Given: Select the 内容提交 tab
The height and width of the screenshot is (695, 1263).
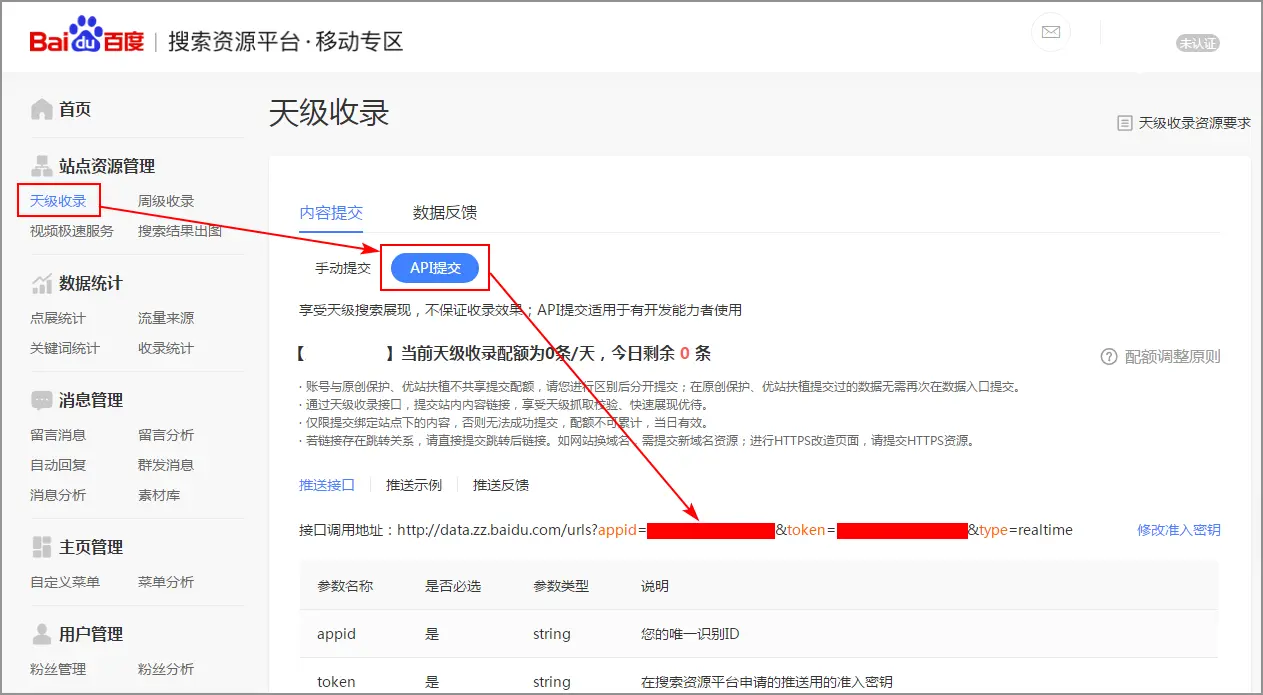Looking at the screenshot, I should point(331,212).
